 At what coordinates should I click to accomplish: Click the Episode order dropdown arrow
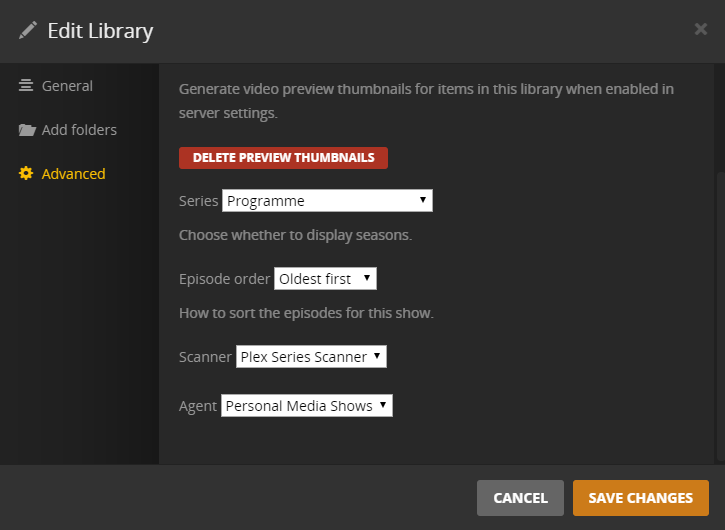tap(367, 278)
